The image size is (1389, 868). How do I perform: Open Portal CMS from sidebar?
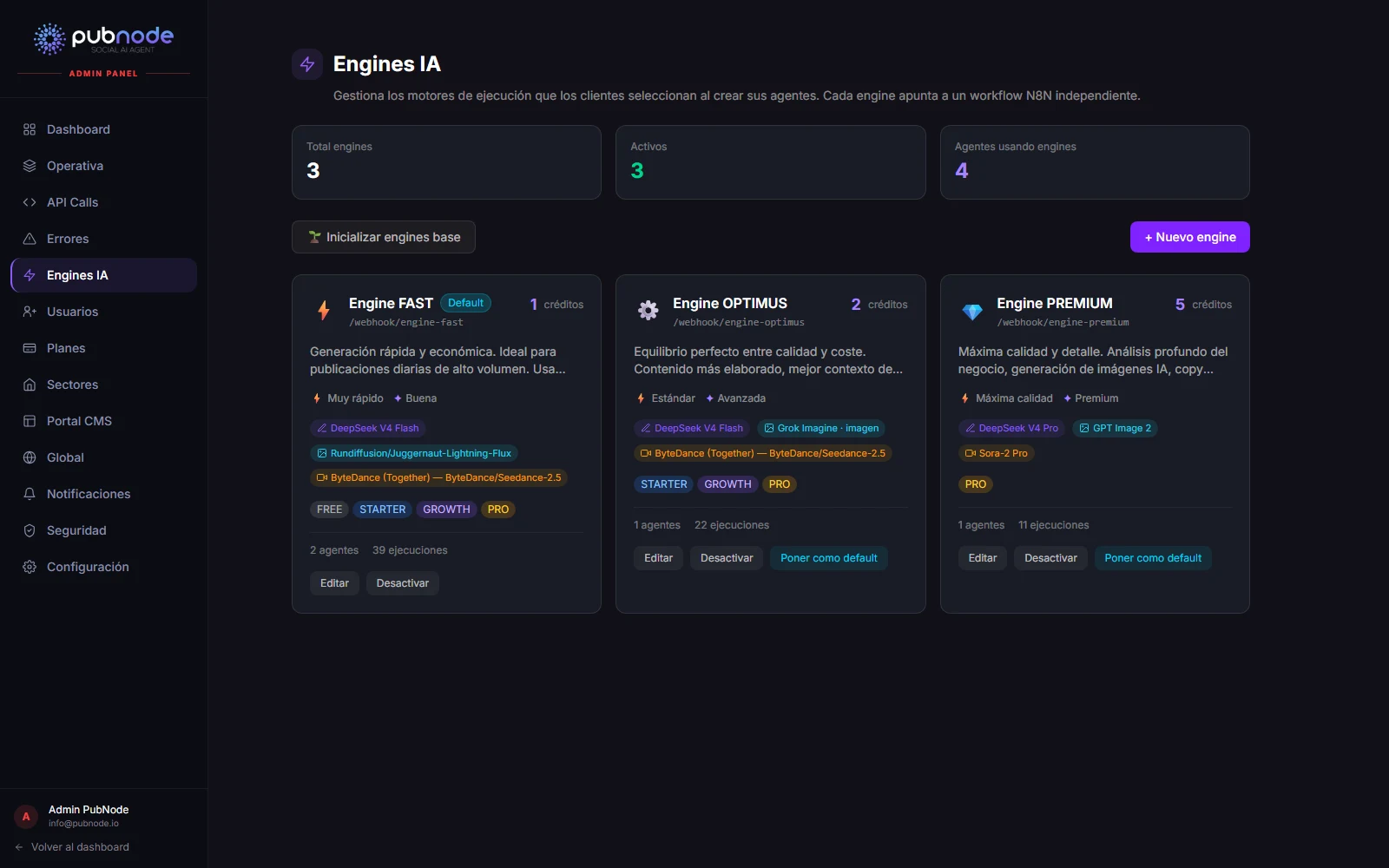[x=104, y=421]
